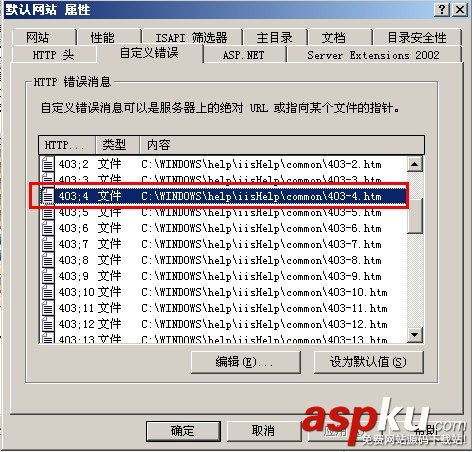Close the 默认网站 属性 dialog
Viewport: 472px width, 452px height.
tap(460, 9)
